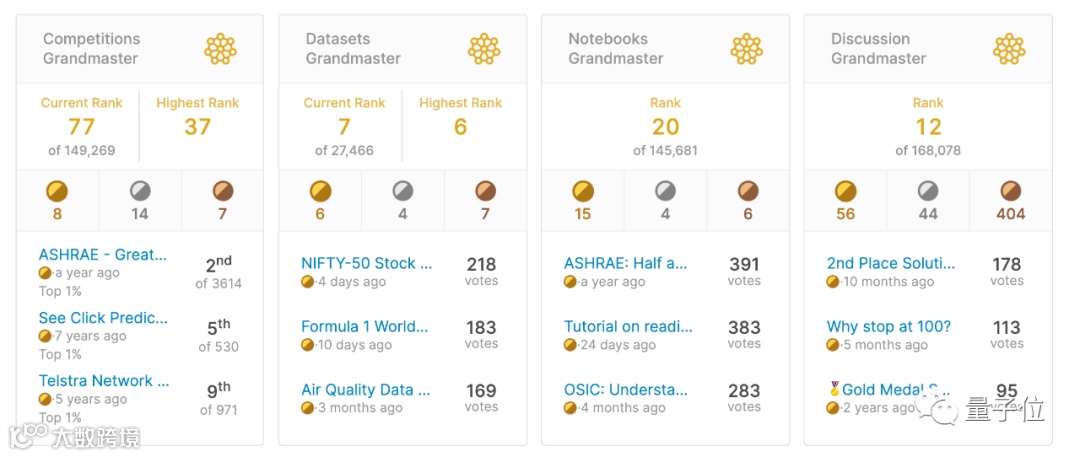
Task: Open the OSIC: Understa... notebook link
Action: [626, 390]
